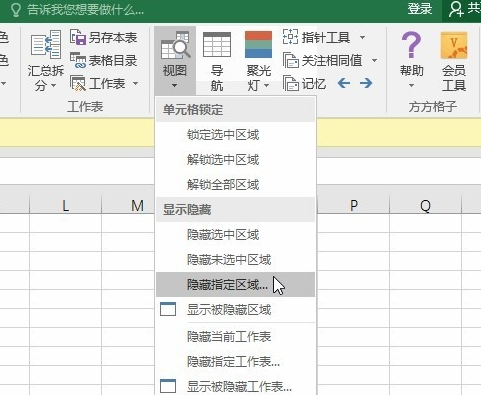Click the left blue back arrow
The image size is (481, 395).
tap(344, 83)
